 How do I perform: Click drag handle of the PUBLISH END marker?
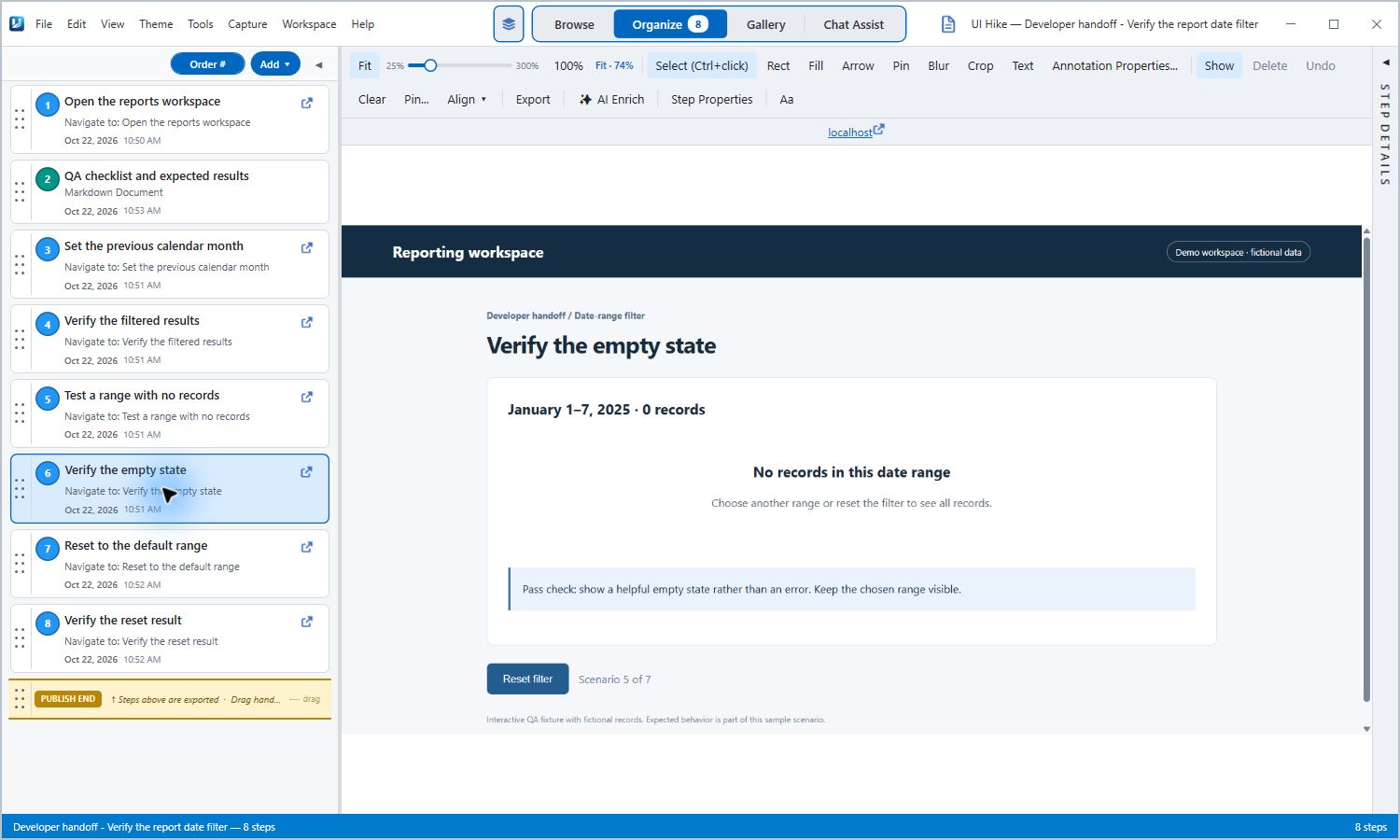[20, 699]
